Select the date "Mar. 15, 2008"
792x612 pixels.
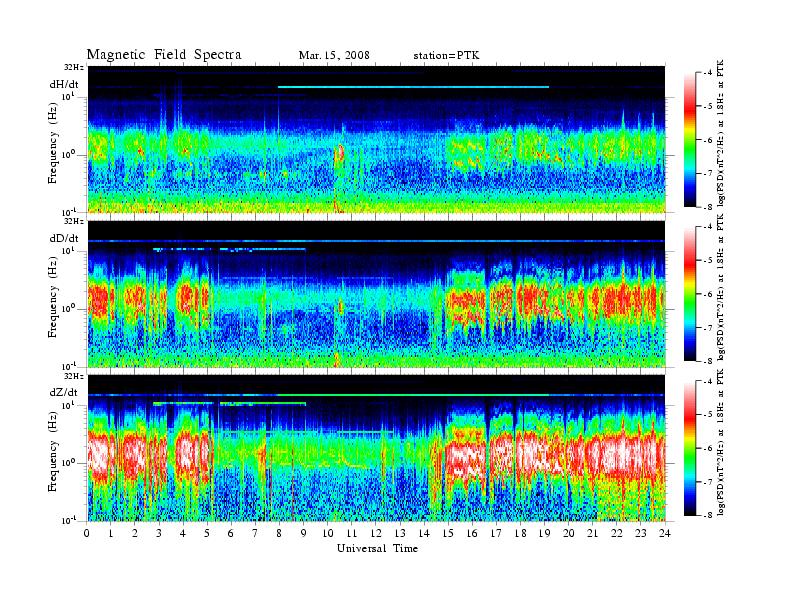334,55
